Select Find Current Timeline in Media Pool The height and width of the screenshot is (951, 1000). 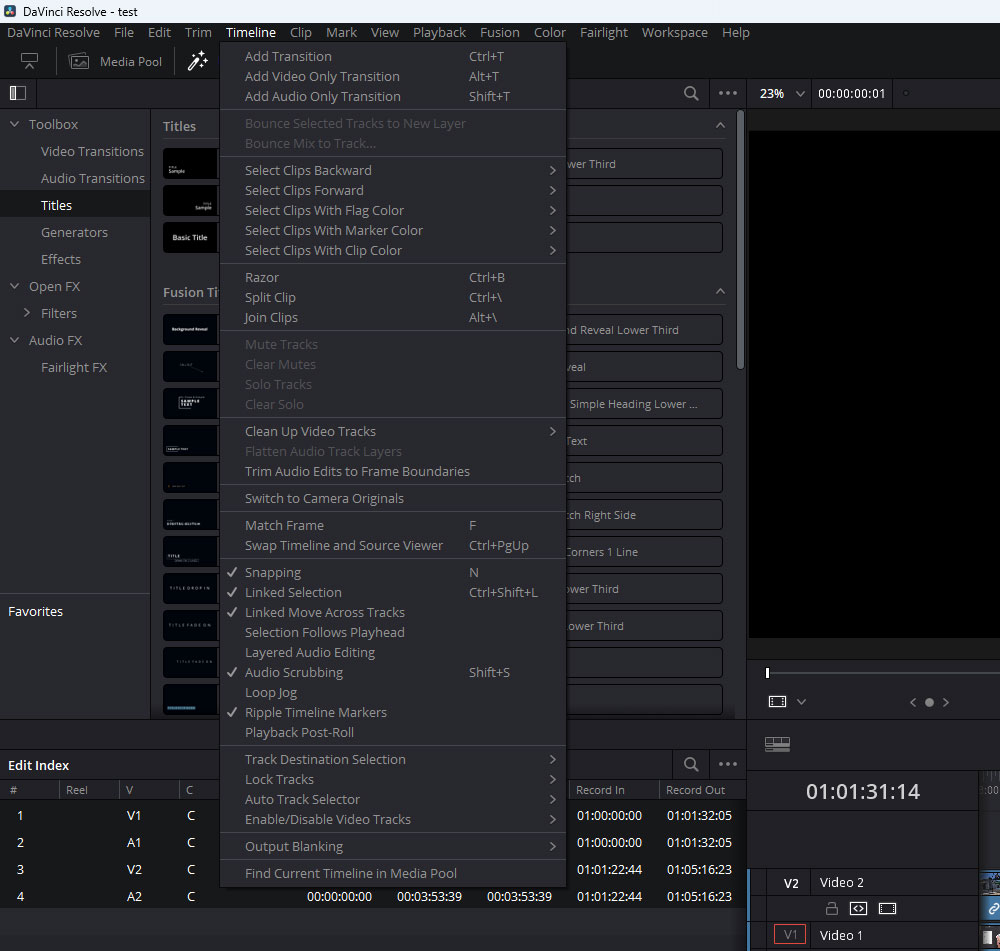392,873
